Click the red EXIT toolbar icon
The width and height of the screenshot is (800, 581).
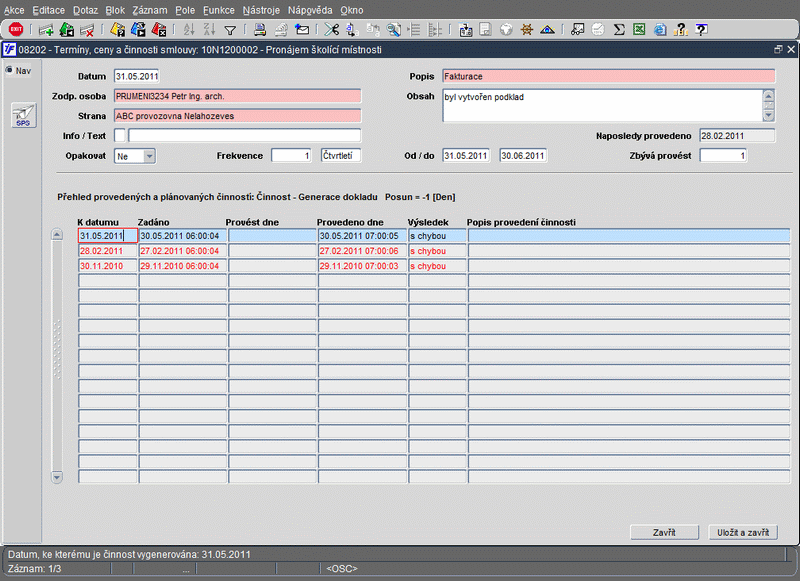[x=16, y=30]
